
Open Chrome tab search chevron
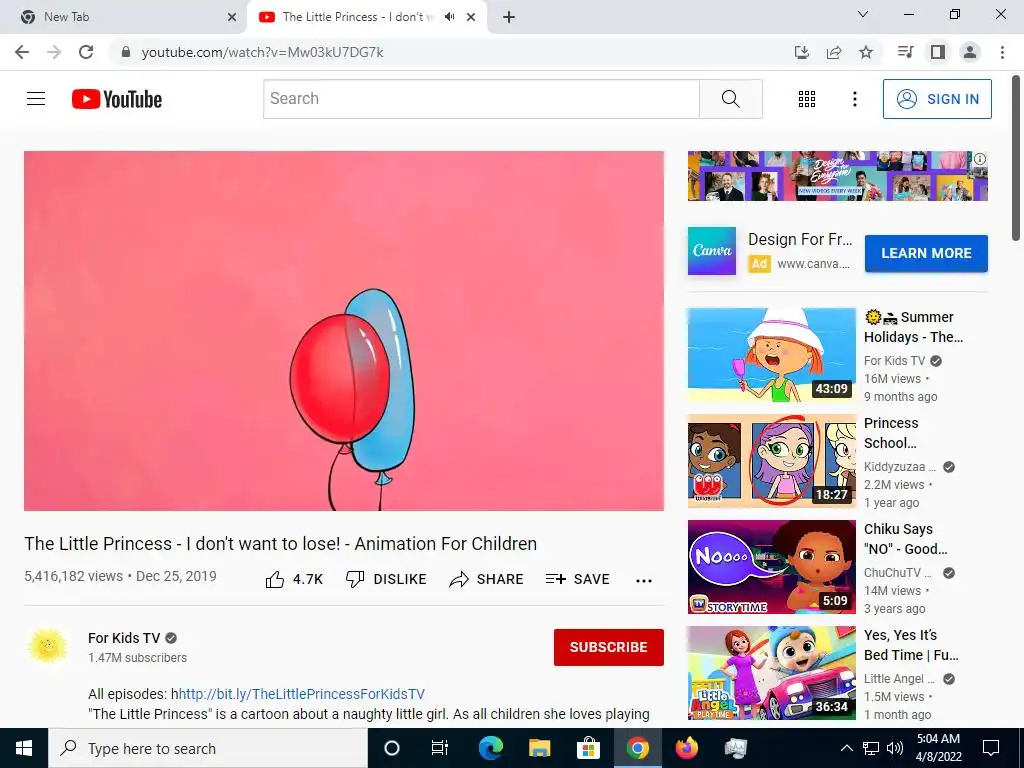point(863,14)
